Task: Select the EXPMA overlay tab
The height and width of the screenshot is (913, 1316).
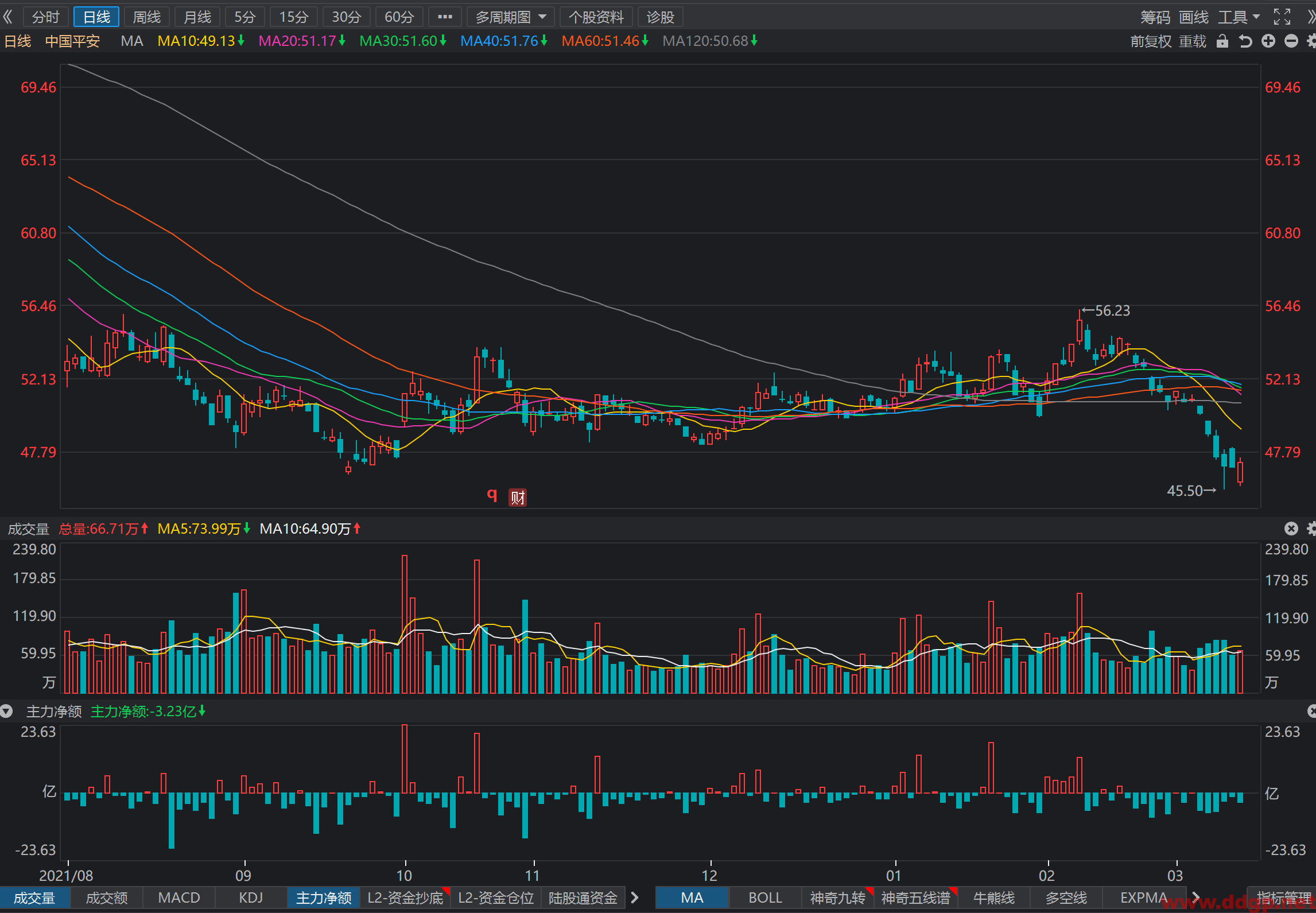Action: point(1143,898)
